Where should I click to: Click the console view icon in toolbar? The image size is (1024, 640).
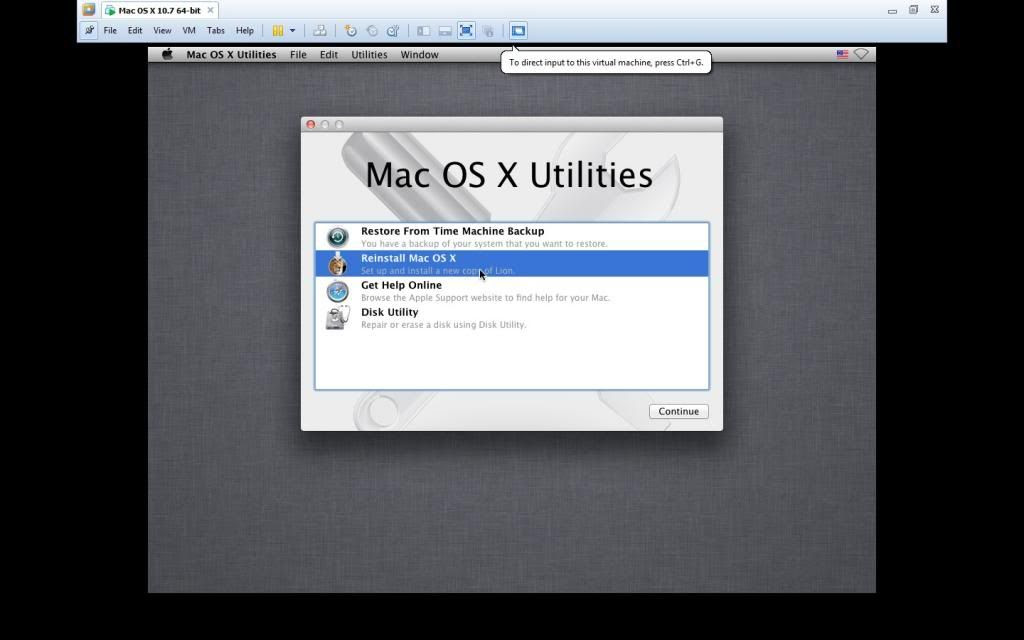pyautogui.click(x=518, y=31)
